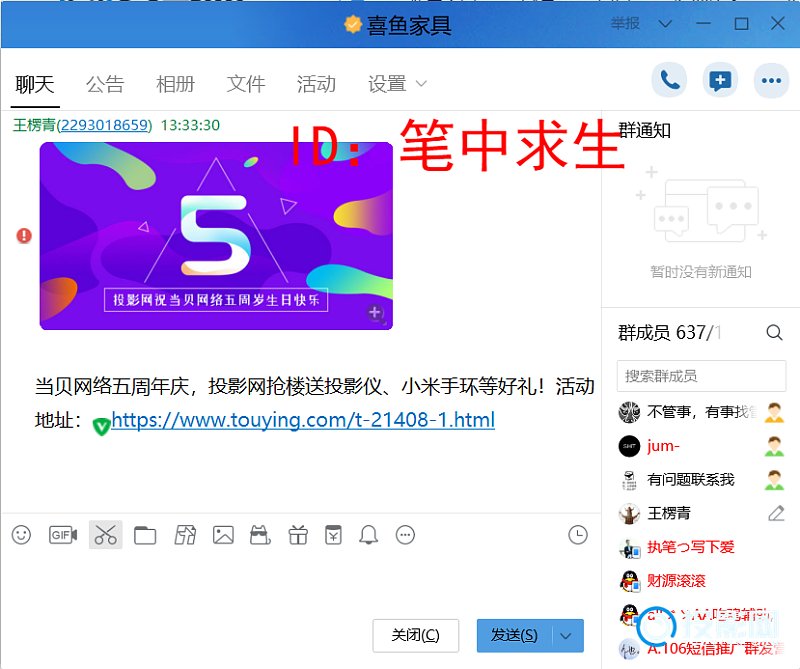The width and height of the screenshot is (800, 669).
Task: Open the send picture icon
Action: pyautogui.click(x=223, y=535)
